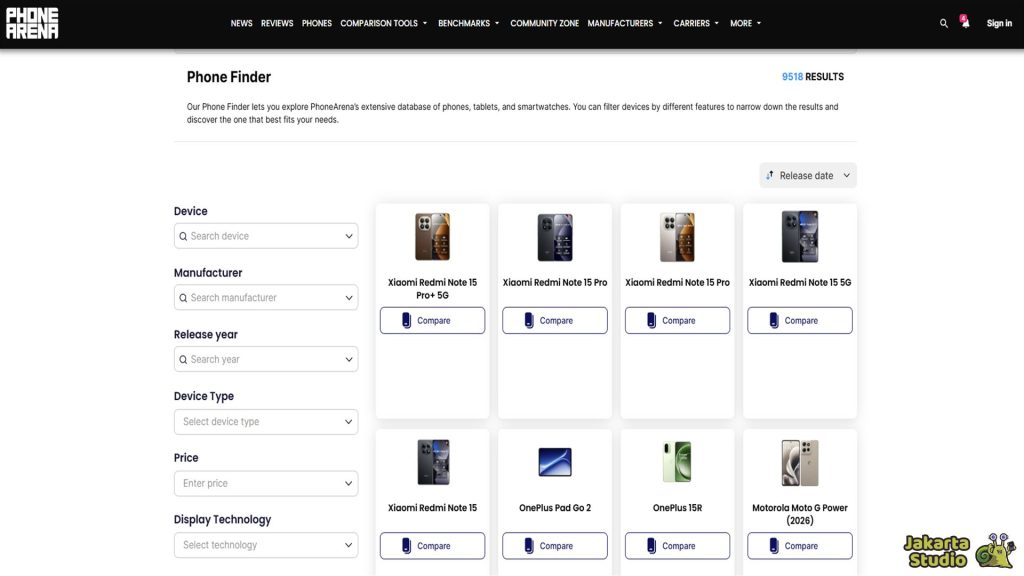
Task: Open the Select device type dropdown
Action: click(x=266, y=422)
